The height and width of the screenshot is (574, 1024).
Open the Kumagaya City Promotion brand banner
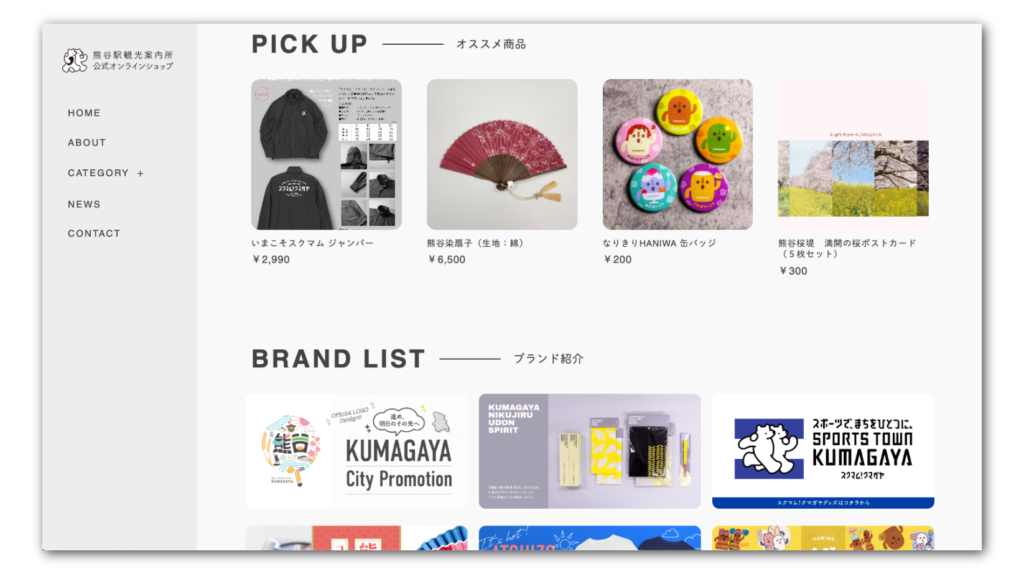[357, 451]
